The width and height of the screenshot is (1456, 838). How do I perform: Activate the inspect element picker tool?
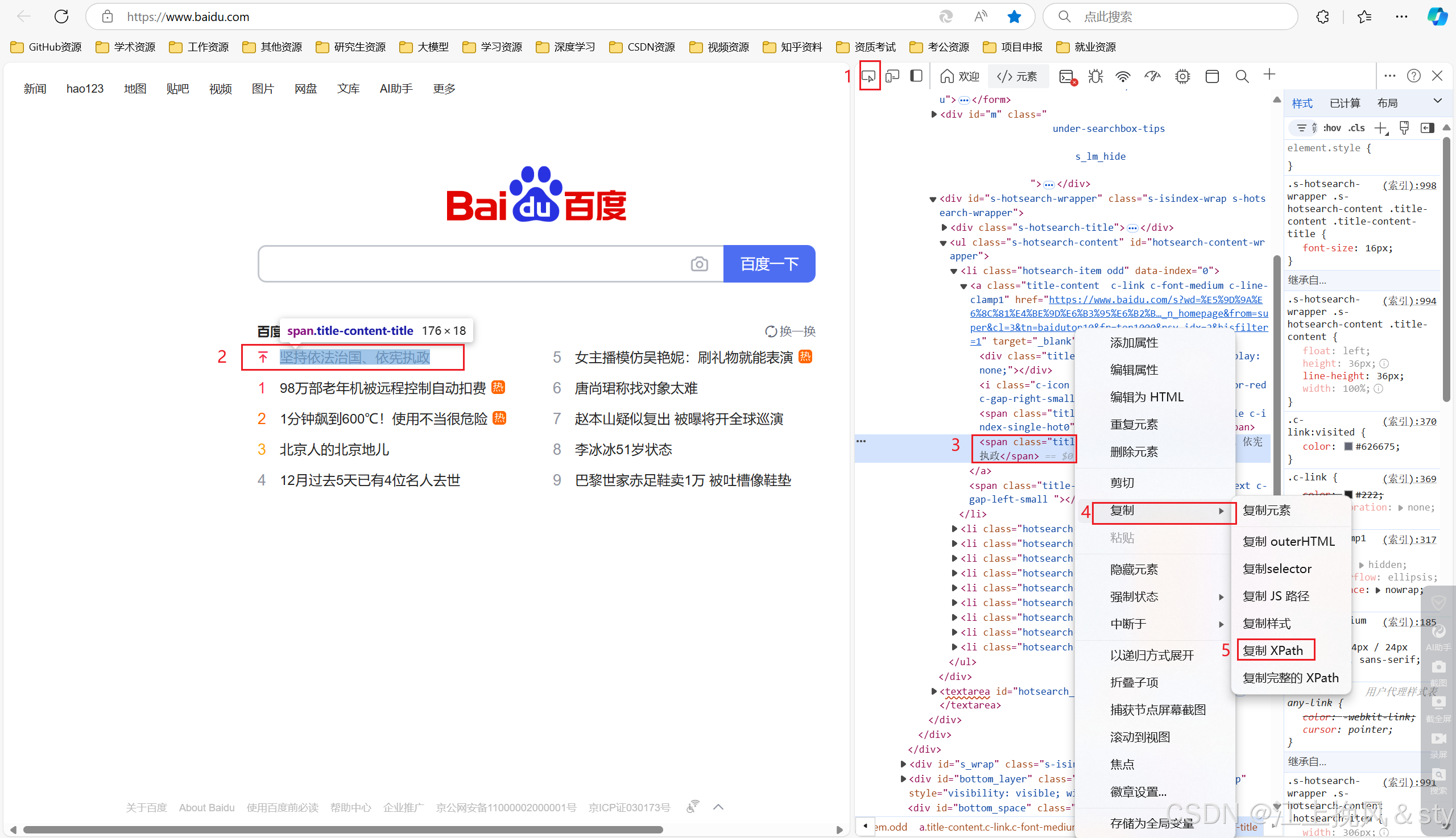pos(868,76)
